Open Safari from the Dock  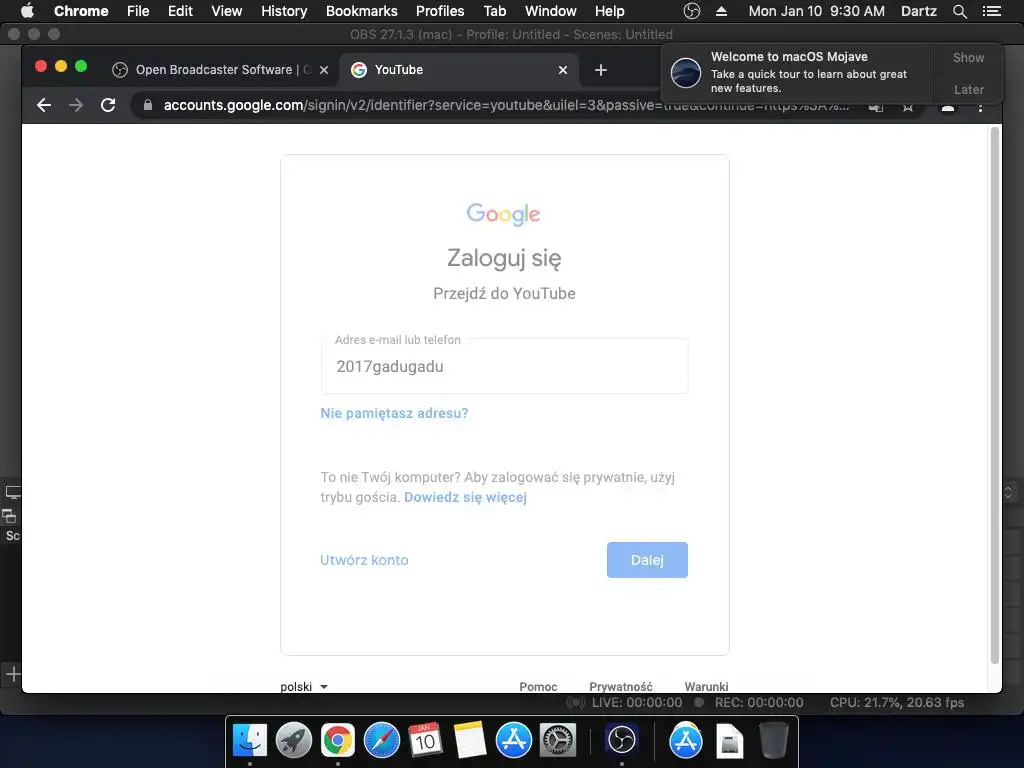[x=381, y=740]
